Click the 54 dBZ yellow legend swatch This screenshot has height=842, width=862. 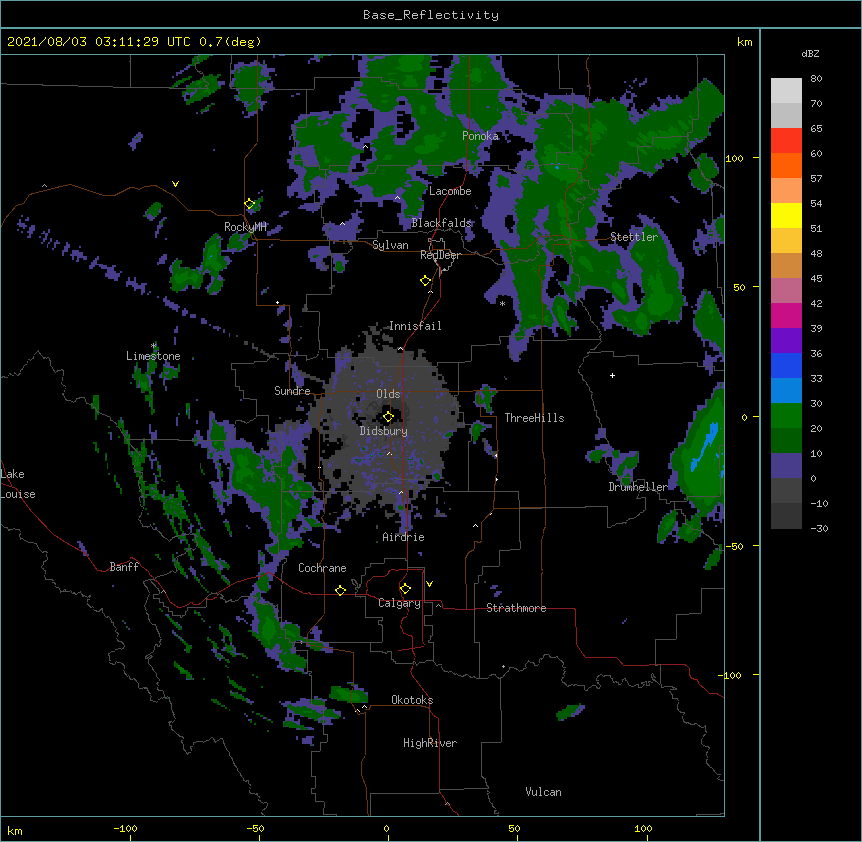pyautogui.click(x=786, y=215)
